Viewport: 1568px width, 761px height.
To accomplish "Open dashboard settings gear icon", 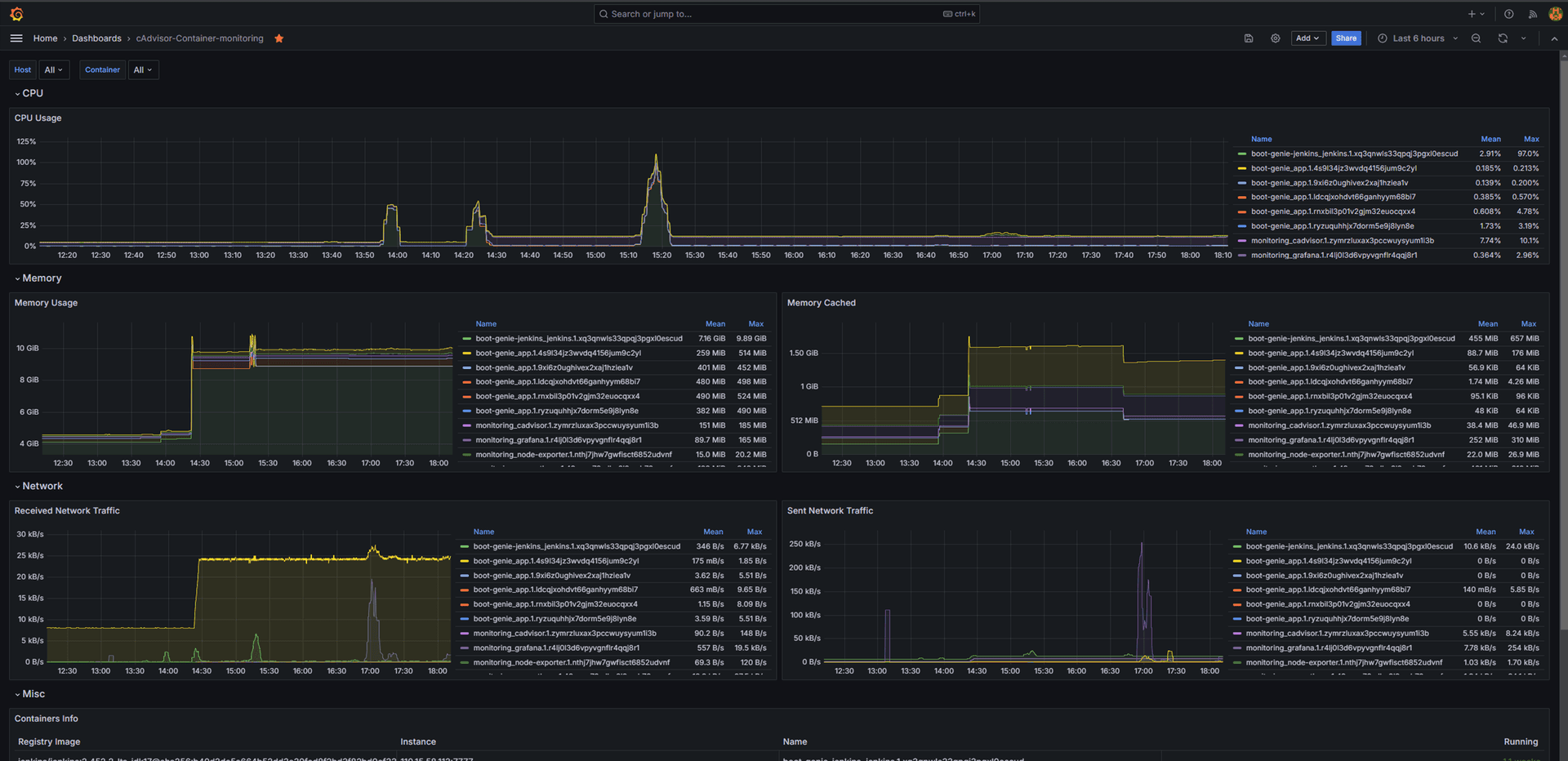I will pyautogui.click(x=1276, y=38).
